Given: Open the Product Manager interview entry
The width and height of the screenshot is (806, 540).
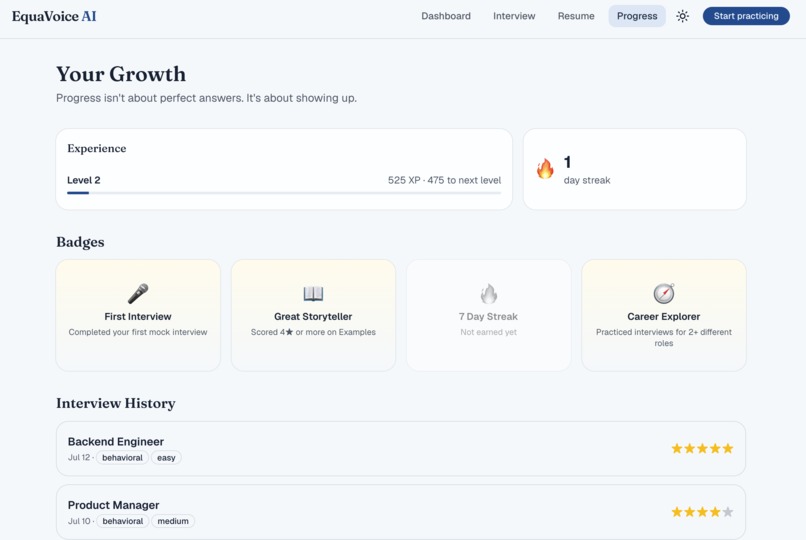Looking at the screenshot, I should (400, 512).
